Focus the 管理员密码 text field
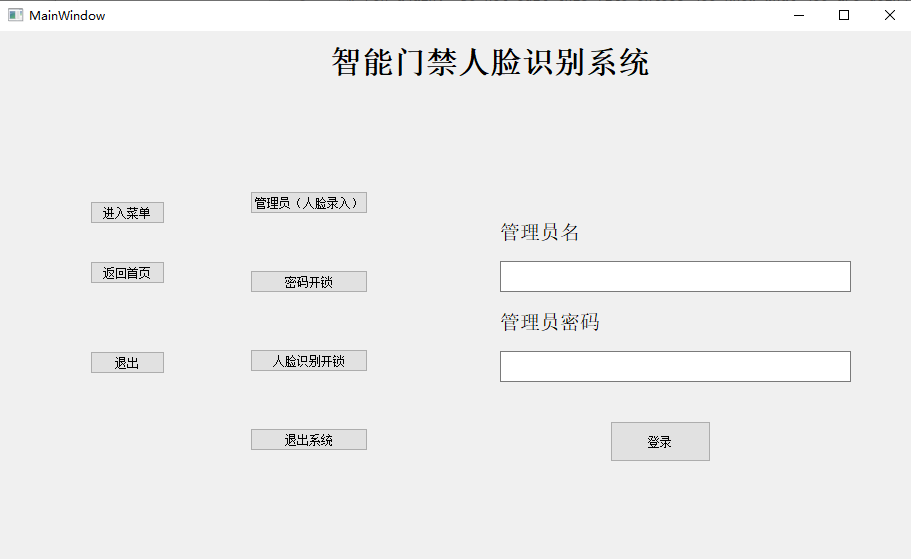Viewport: 911px width, 559px height. tap(675, 367)
